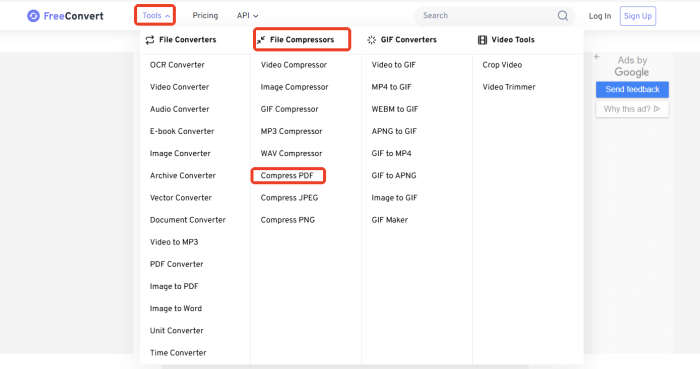Open the Pricing page
Viewport: 700px width, 369px height.
(205, 16)
